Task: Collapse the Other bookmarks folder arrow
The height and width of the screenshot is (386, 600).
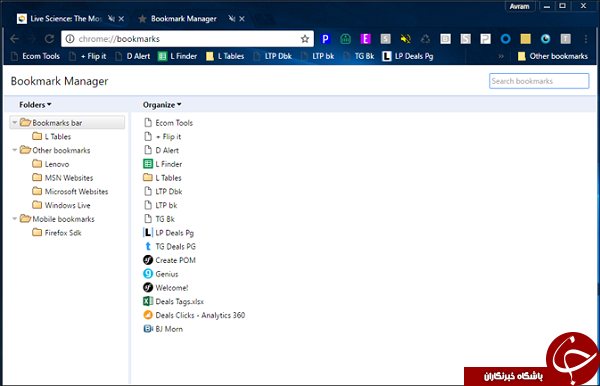Action: (15, 150)
